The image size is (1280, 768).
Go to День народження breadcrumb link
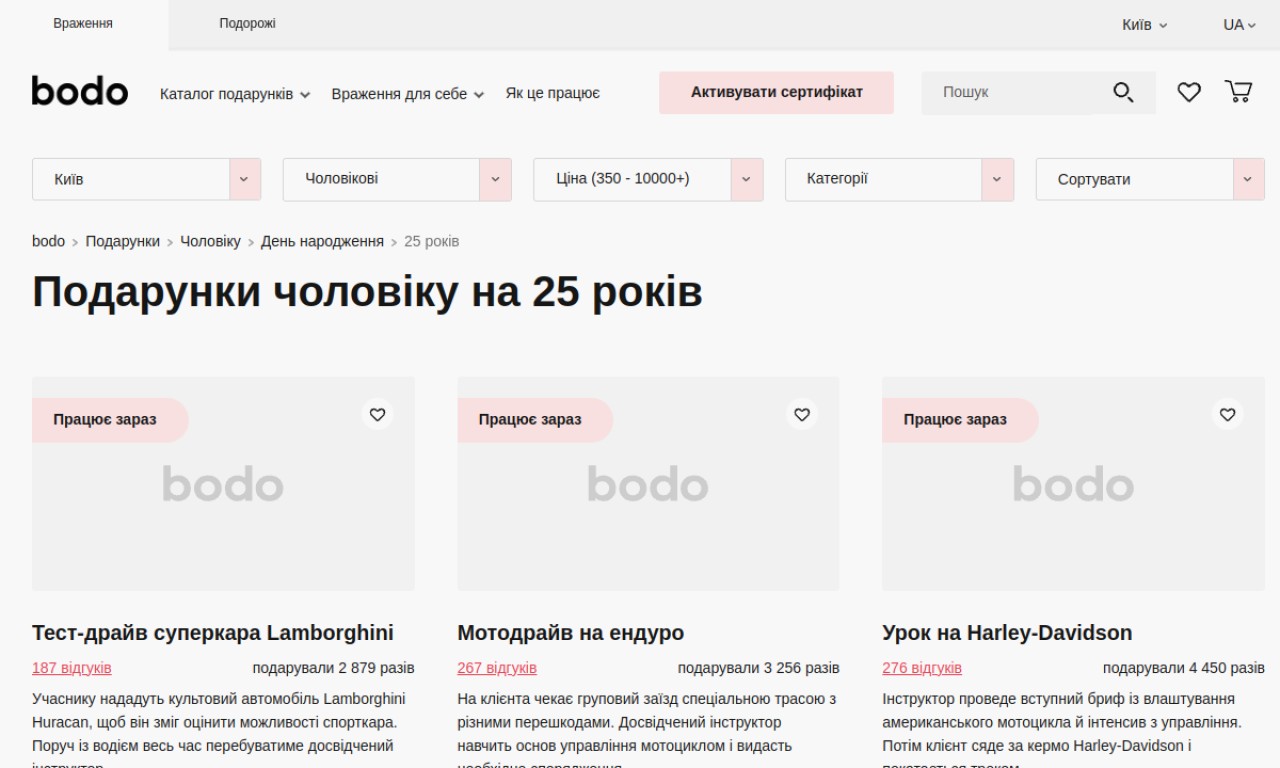pos(322,241)
